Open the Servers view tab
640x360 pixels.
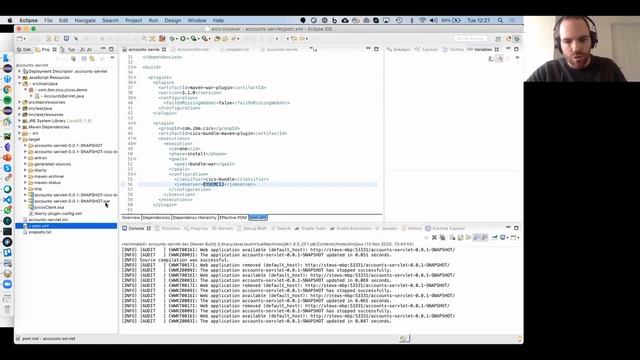click(222, 228)
